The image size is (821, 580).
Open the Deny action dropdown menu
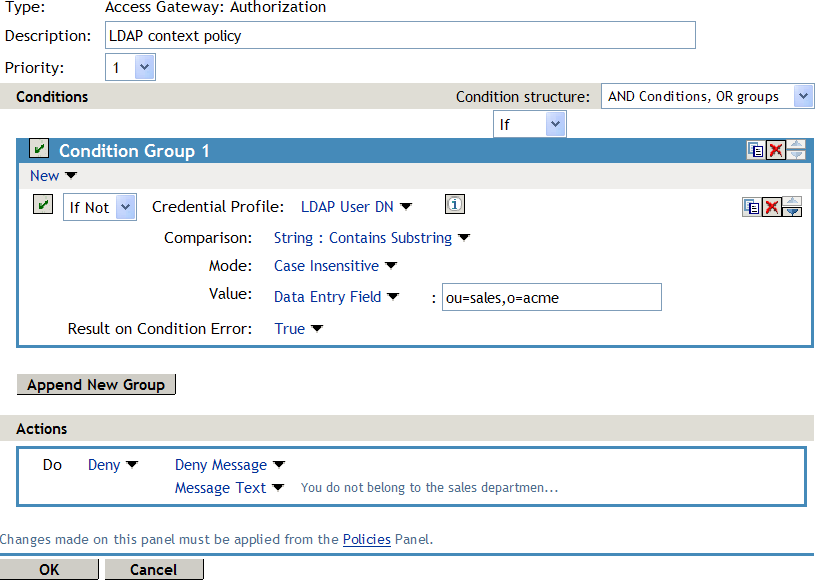click(113, 464)
